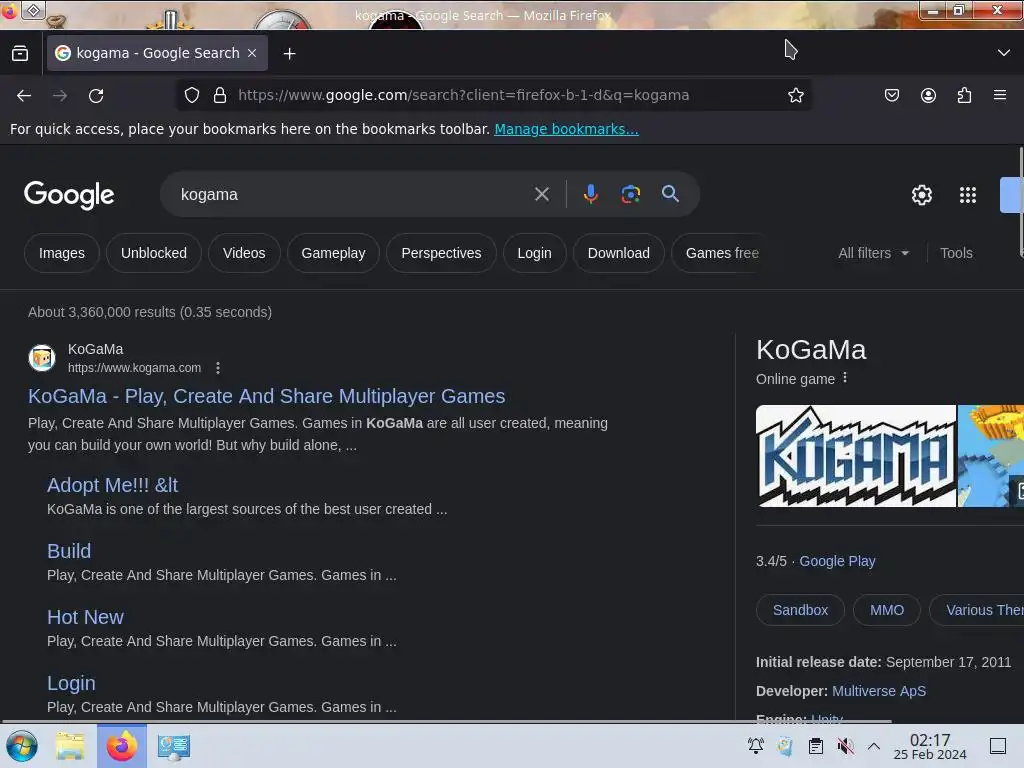1024x768 pixels.
Task: Open a new tab with the plus icon
Action: [x=289, y=54]
